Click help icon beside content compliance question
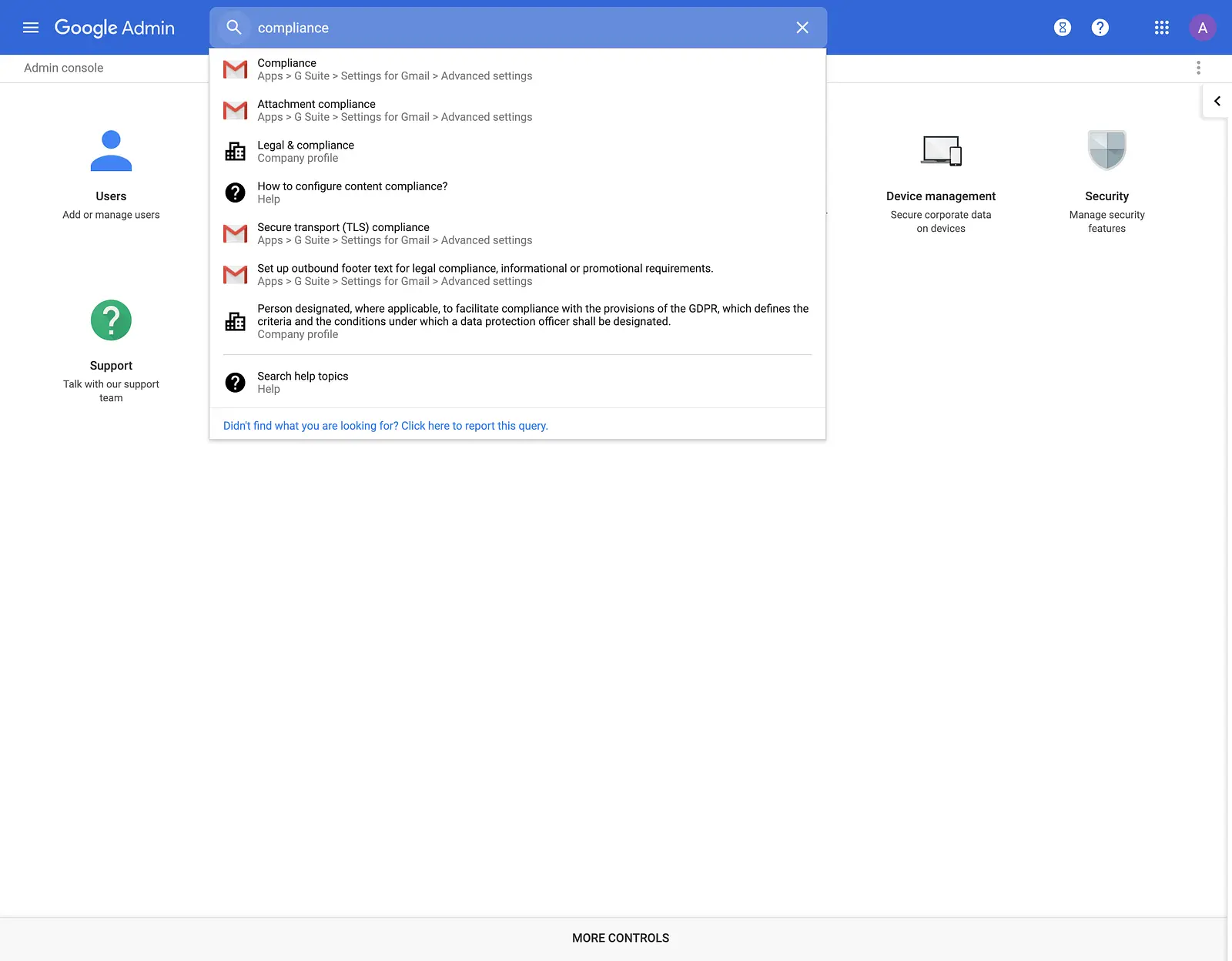The width and height of the screenshot is (1232, 961). coord(235,193)
